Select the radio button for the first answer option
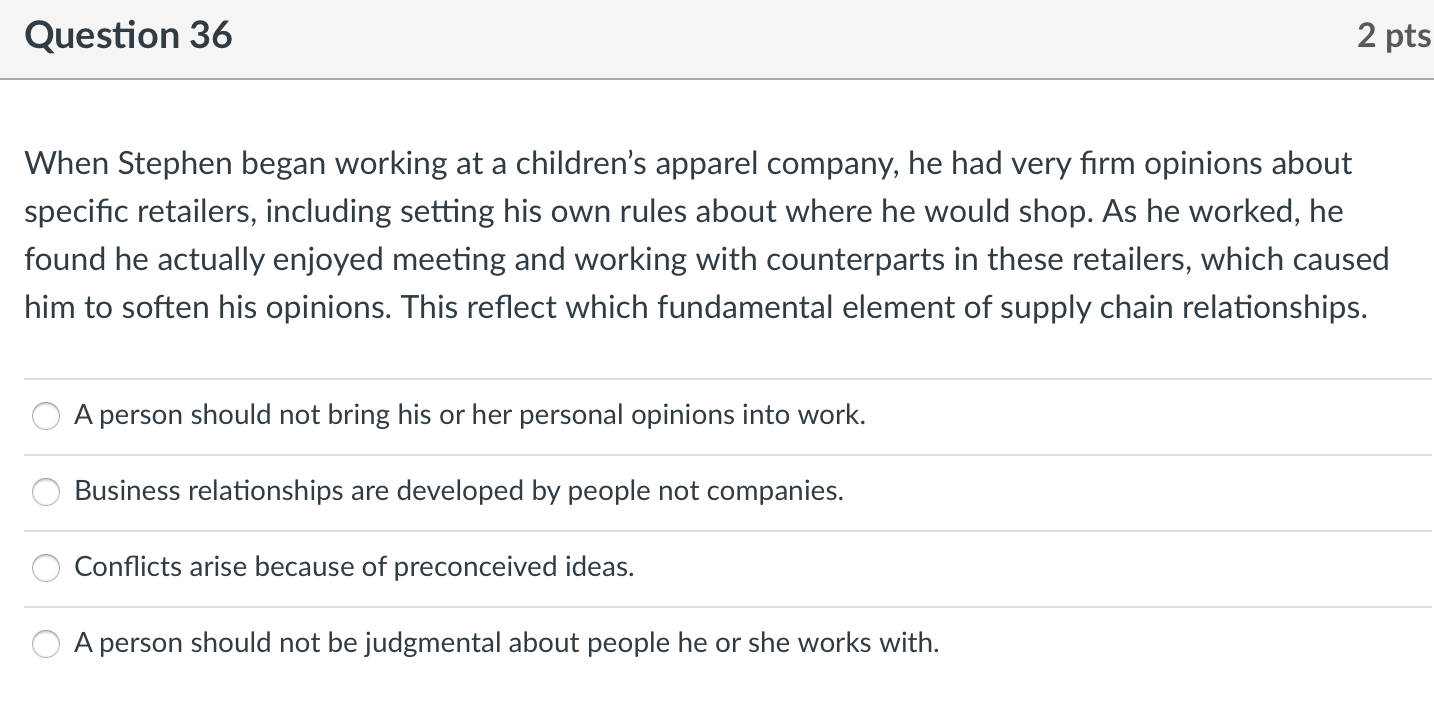This screenshot has width=1434, height=710. pos(45,416)
